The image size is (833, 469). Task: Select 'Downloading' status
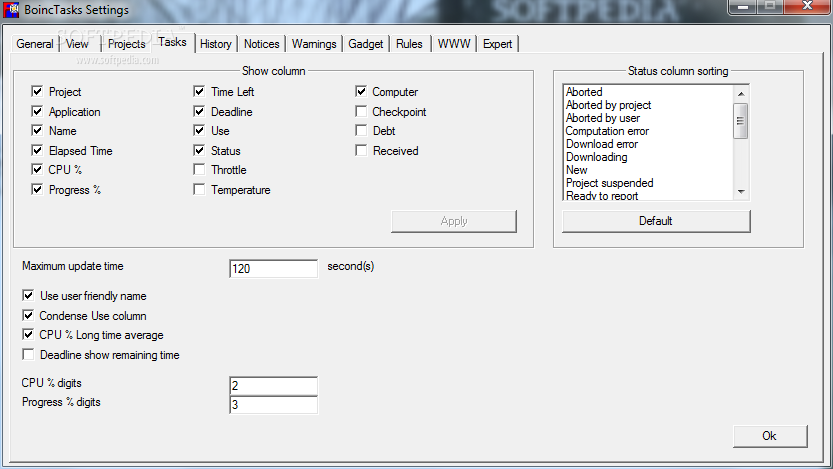click(x=597, y=157)
